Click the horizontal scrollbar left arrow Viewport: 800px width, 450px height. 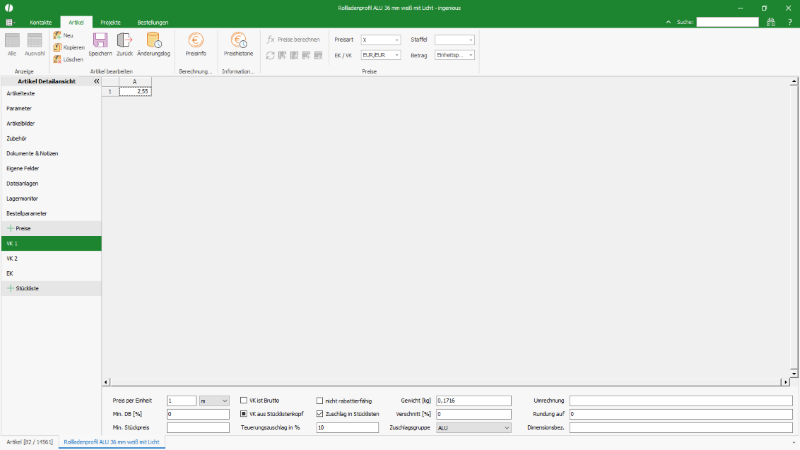point(106,382)
